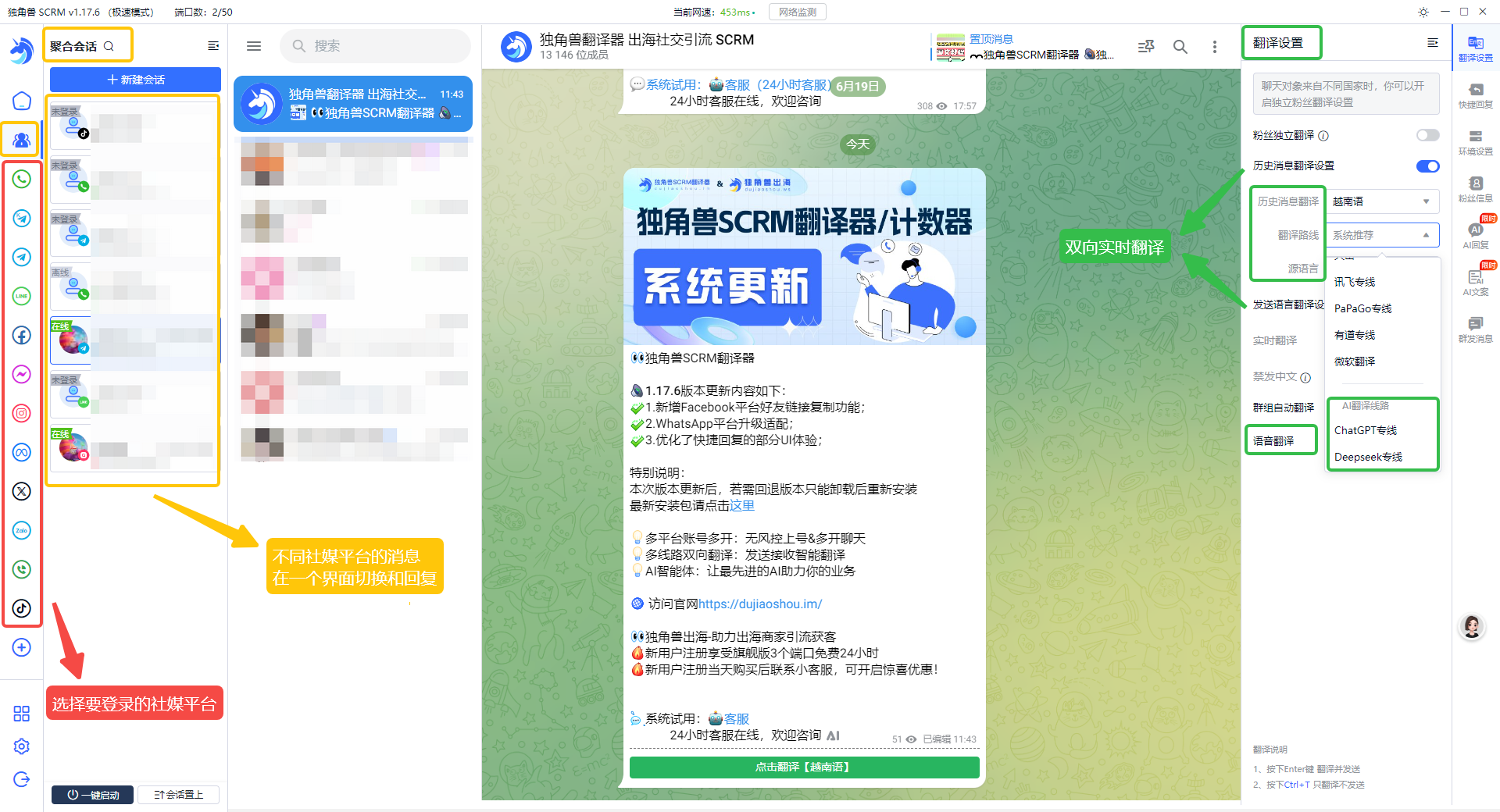Click the customer service avatar floating icon

pyautogui.click(x=1472, y=626)
